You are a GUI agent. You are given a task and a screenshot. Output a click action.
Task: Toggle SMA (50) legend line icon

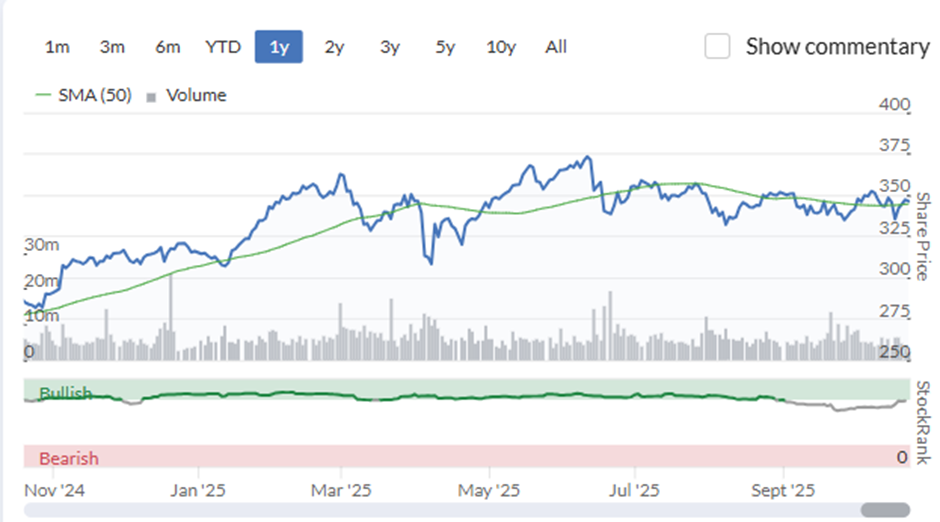pos(43,95)
